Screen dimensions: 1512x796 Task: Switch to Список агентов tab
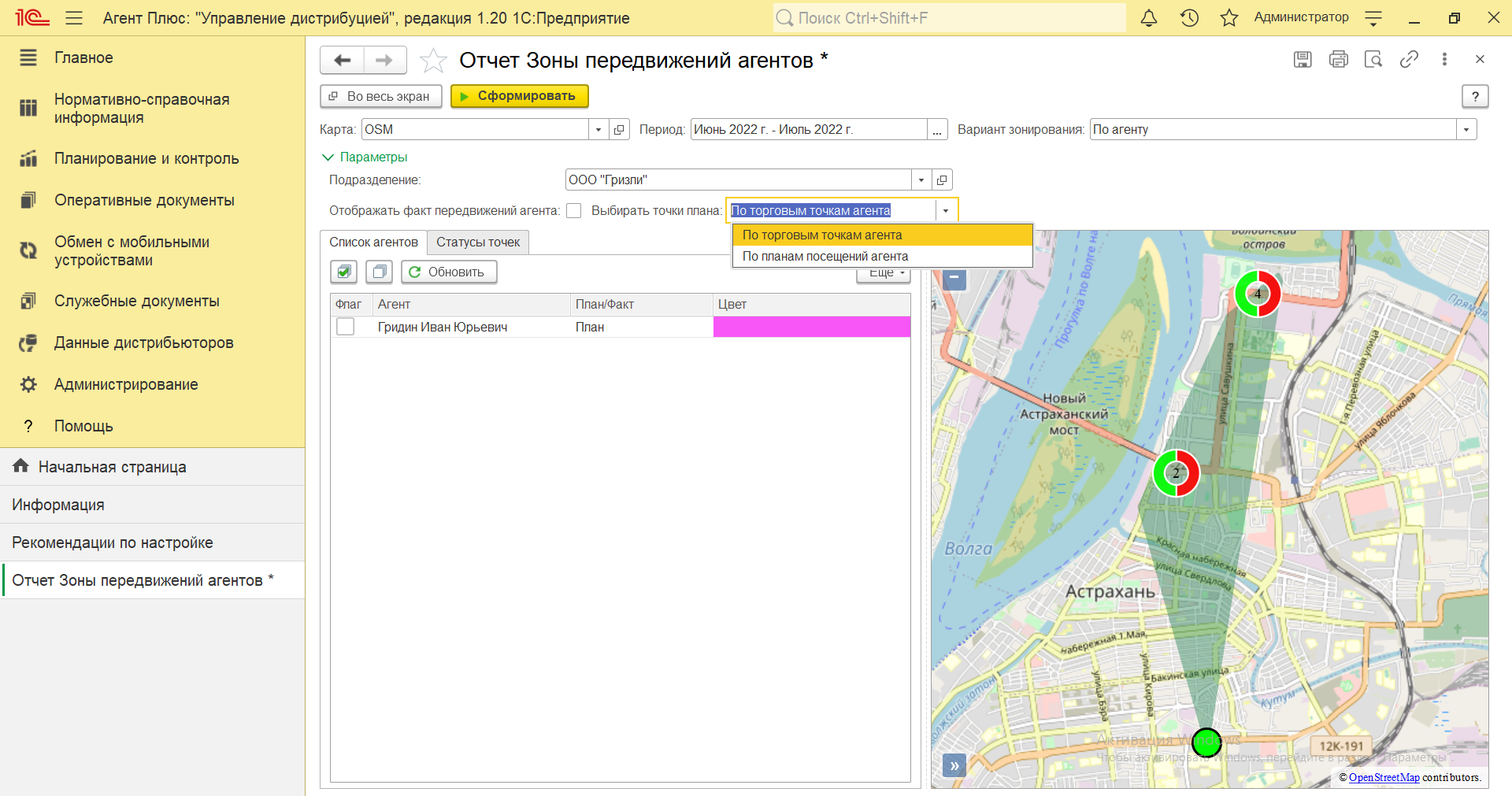[373, 243]
